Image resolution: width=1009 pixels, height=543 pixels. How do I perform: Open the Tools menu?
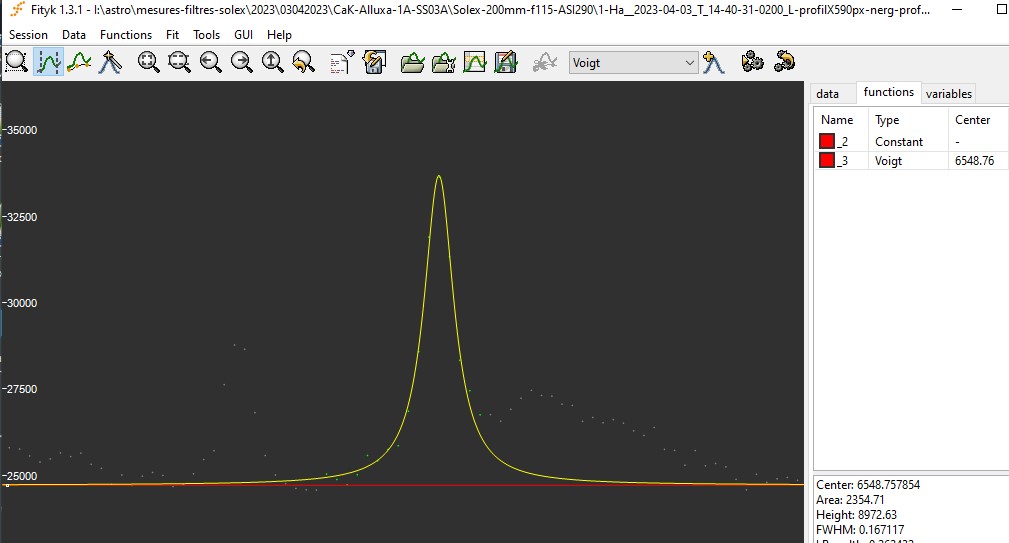(206, 35)
